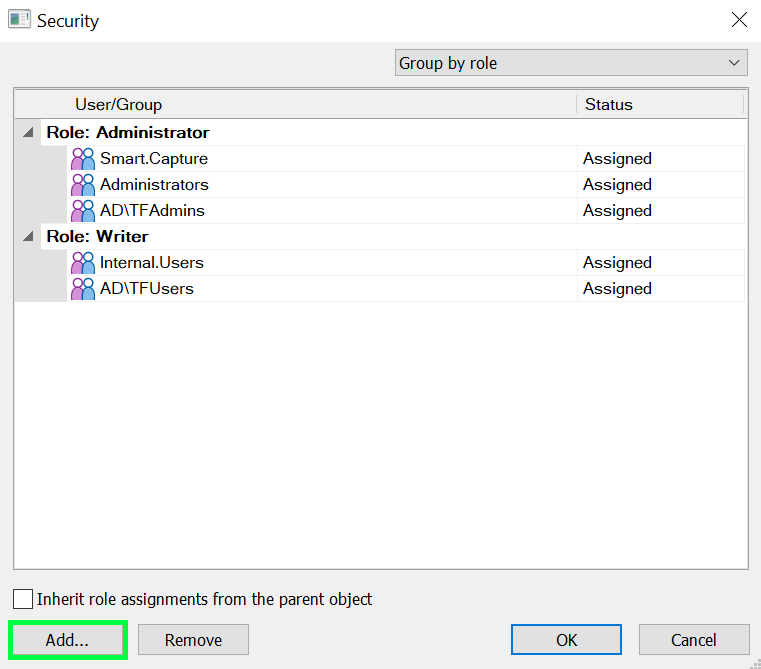Enable inherit role assignments from parent checkbox

23,599
